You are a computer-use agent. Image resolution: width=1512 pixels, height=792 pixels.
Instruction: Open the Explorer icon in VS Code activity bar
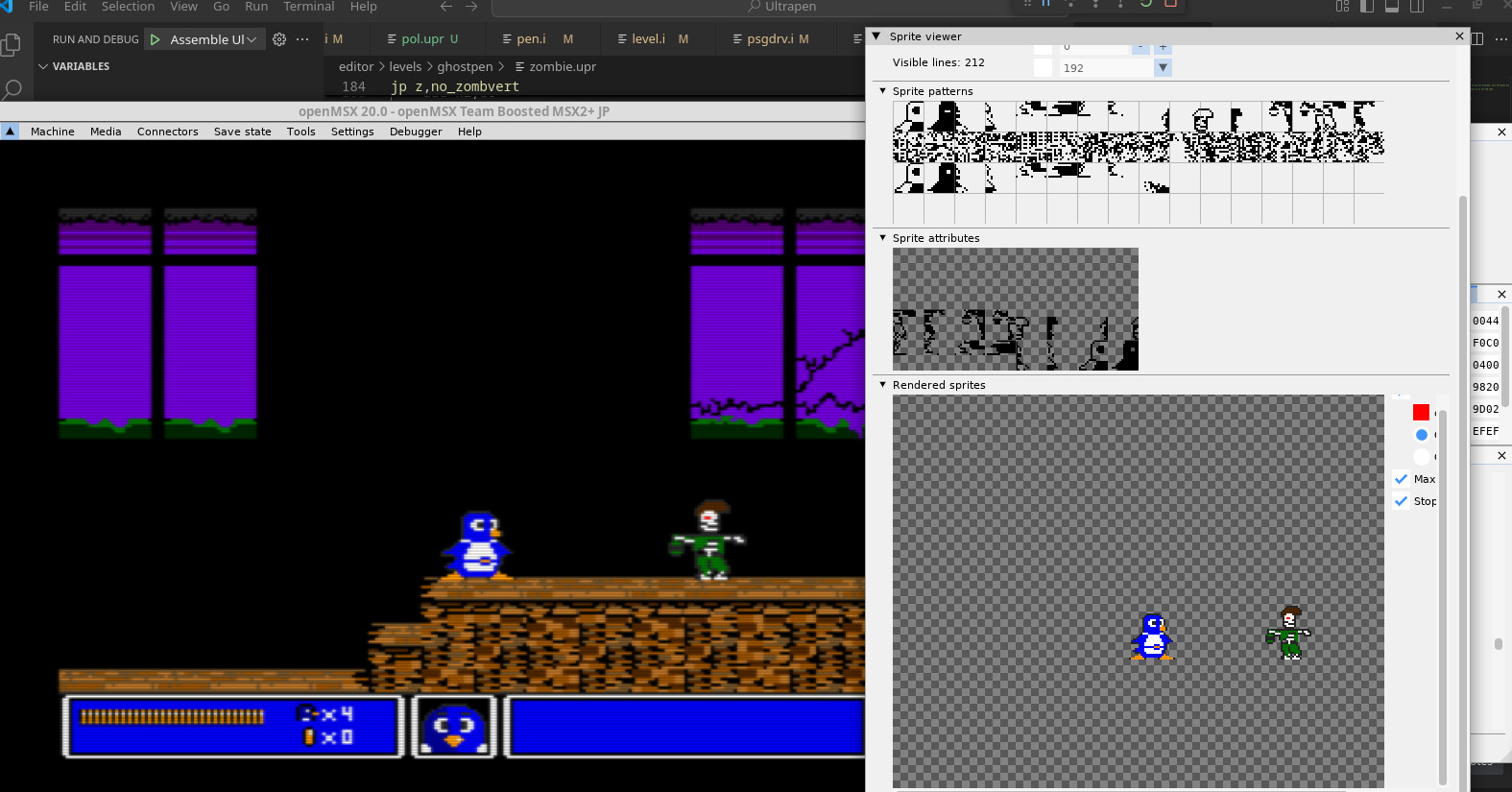(12, 45)
